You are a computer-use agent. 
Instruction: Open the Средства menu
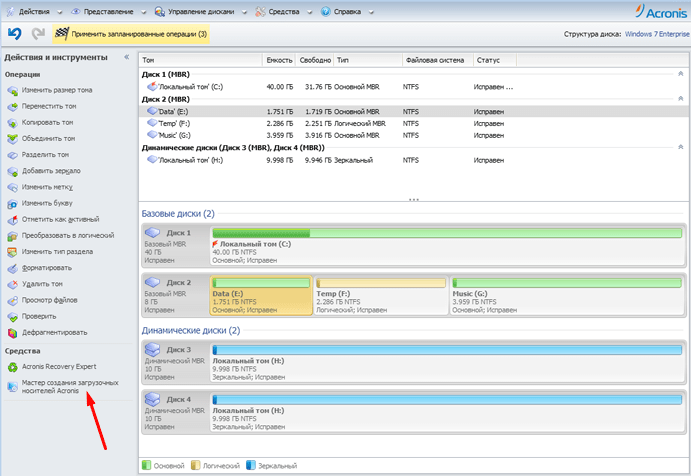[284, 12]
